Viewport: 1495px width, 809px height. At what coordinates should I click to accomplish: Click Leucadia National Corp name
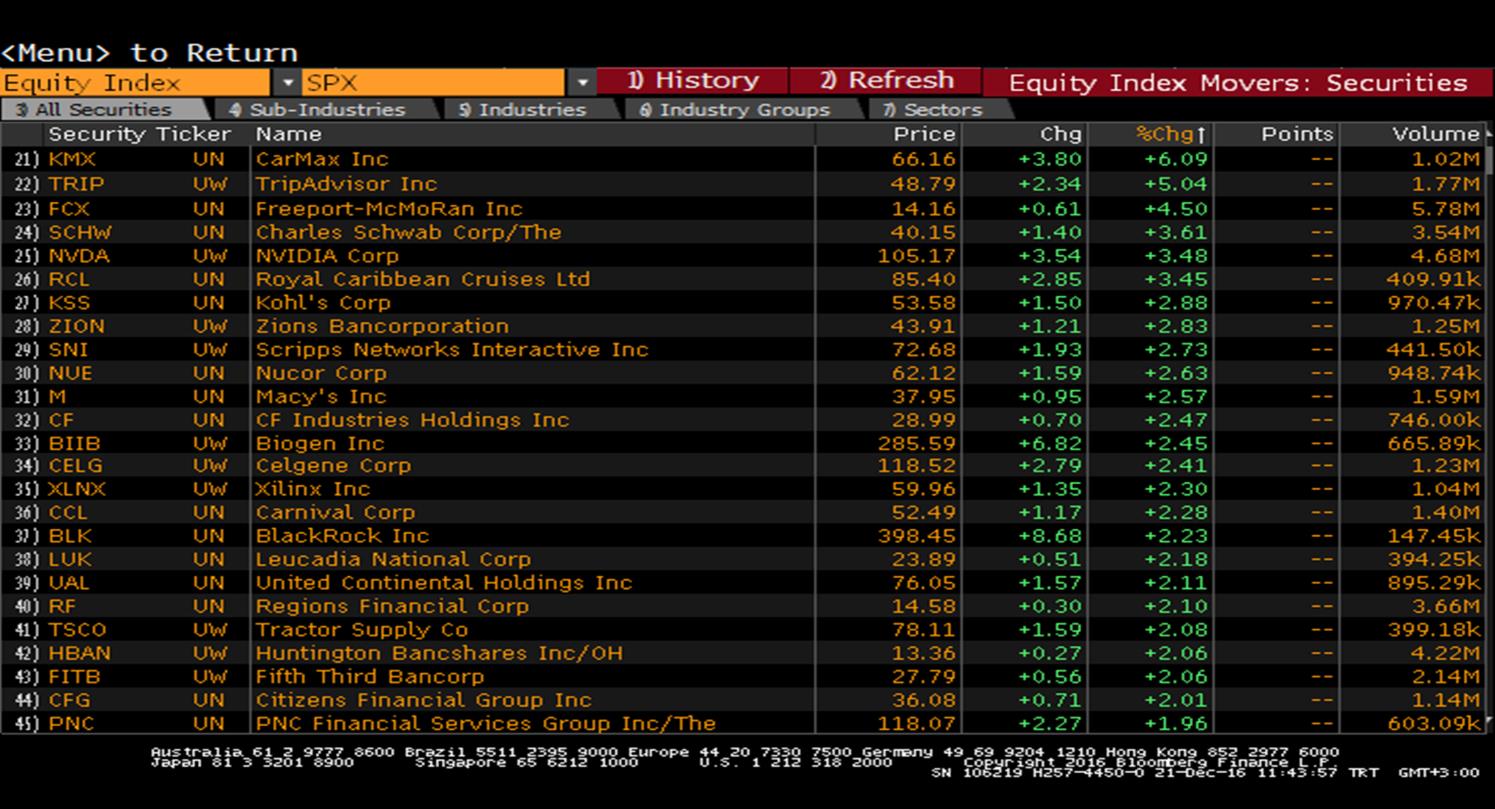coord(393,560)
